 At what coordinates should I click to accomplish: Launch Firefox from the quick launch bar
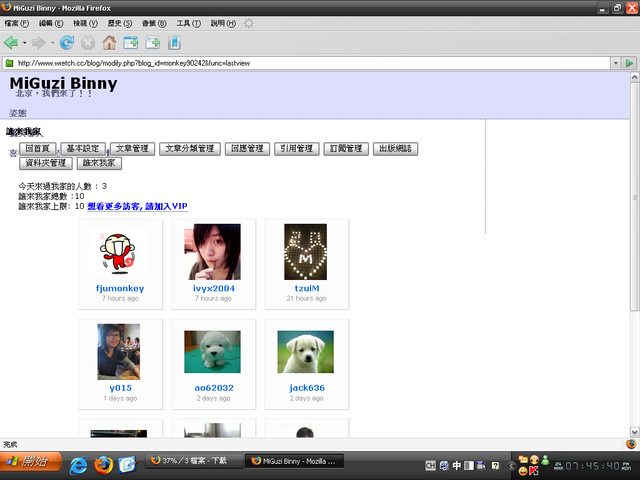coord(104,465)
